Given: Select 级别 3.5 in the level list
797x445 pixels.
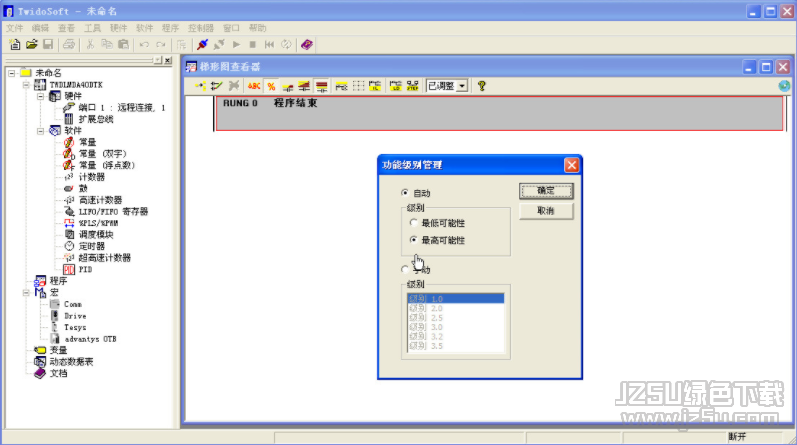Looking at the screenshot, I should pyautogui.click(x=455, y=346).
